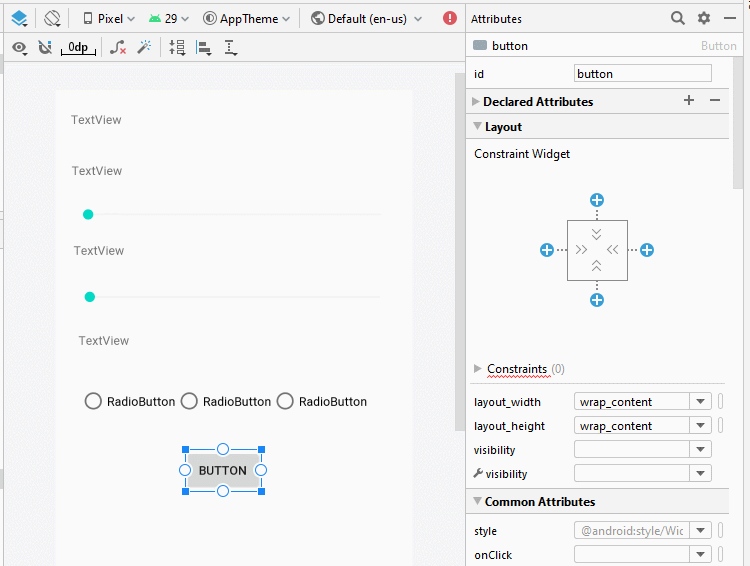Add left constraint in Constraint Widget

tap(547, 250)
